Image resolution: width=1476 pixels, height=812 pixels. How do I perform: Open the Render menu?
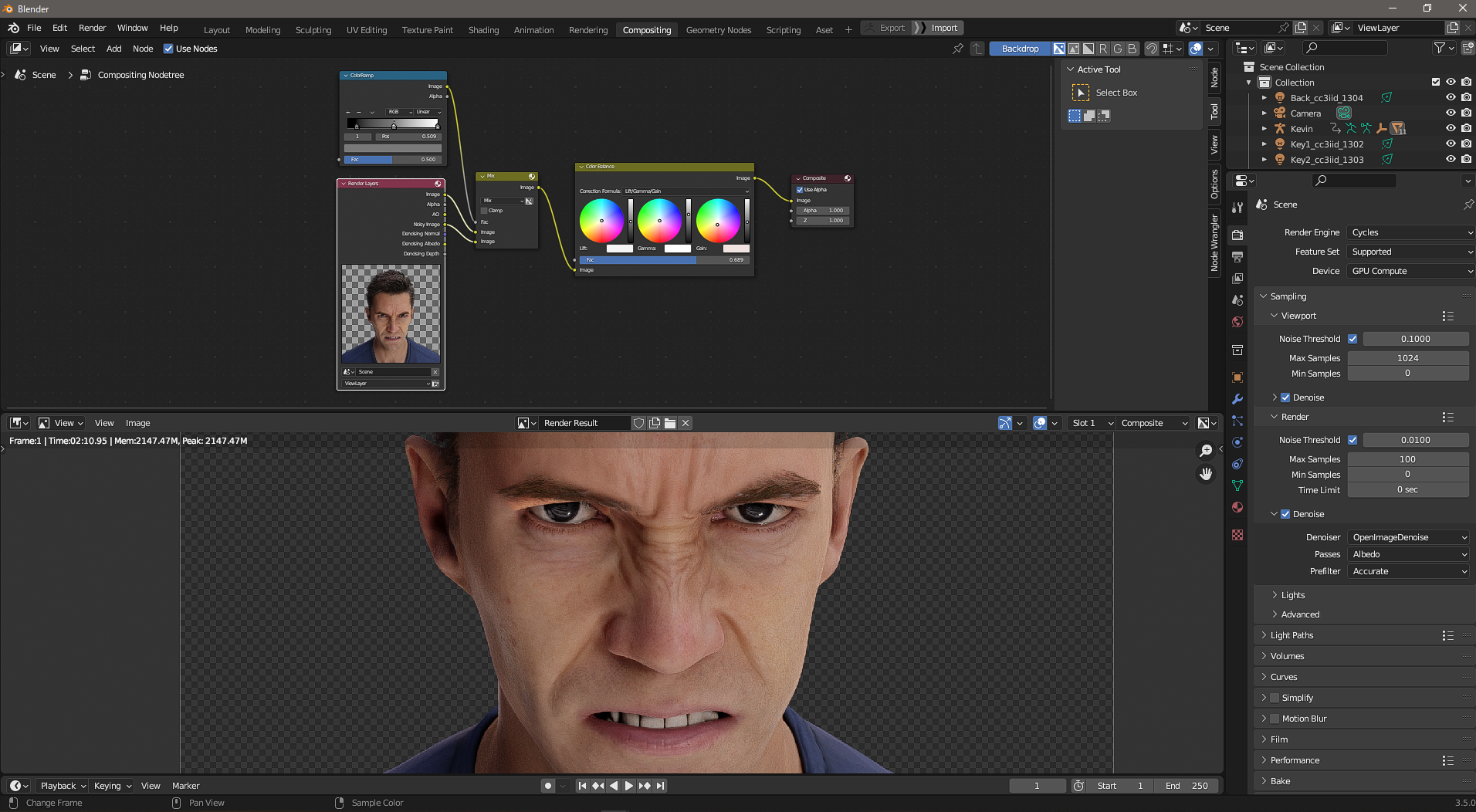point(92,28)
